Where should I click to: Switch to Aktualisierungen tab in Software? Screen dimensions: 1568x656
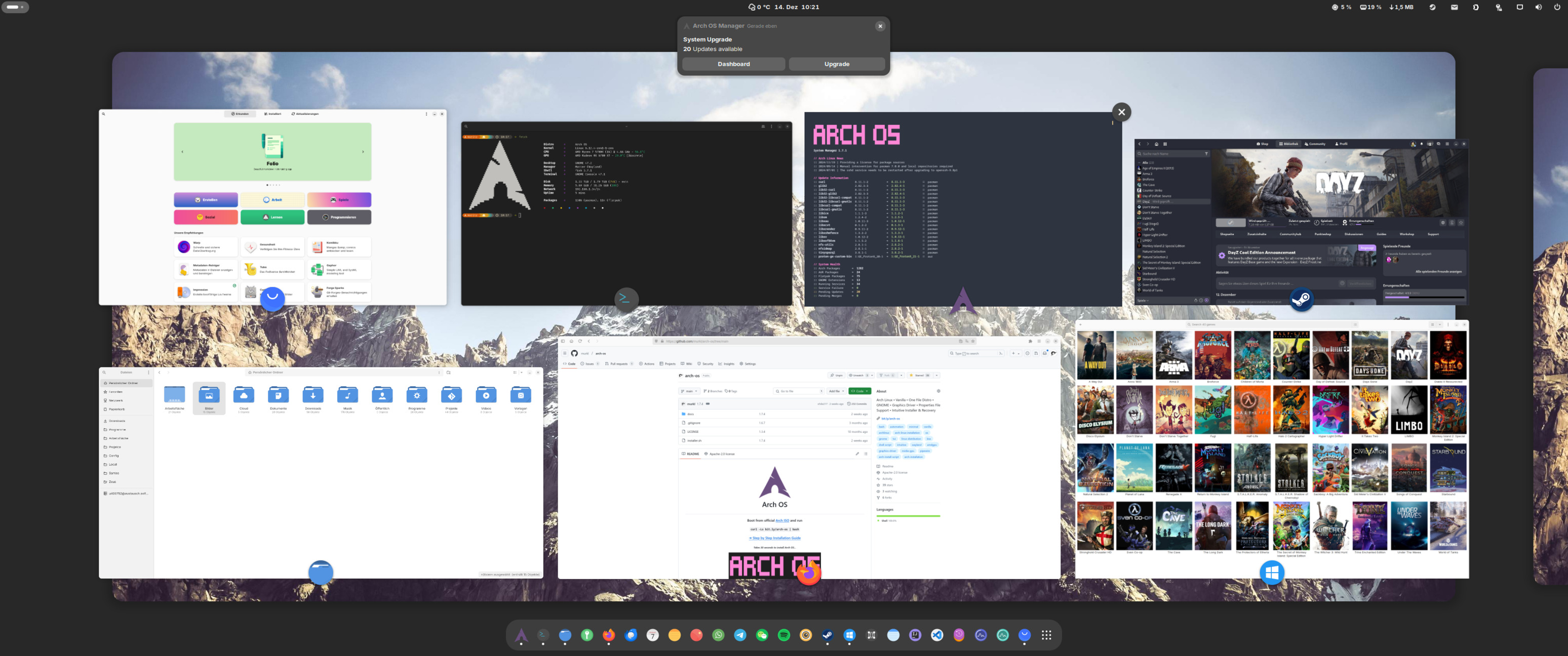point(305,114)
